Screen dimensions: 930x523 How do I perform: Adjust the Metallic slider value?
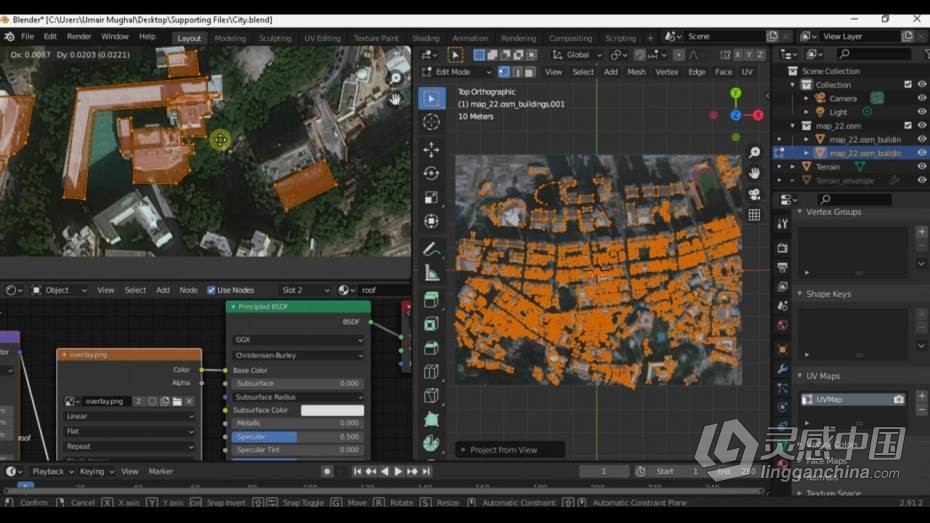[x=298, y=423]
